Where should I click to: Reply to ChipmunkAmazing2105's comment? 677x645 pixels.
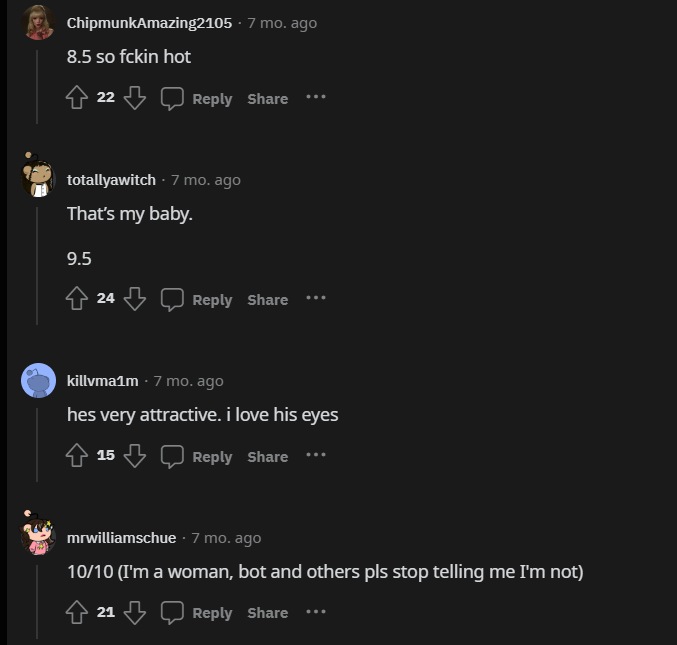(197, 98)
